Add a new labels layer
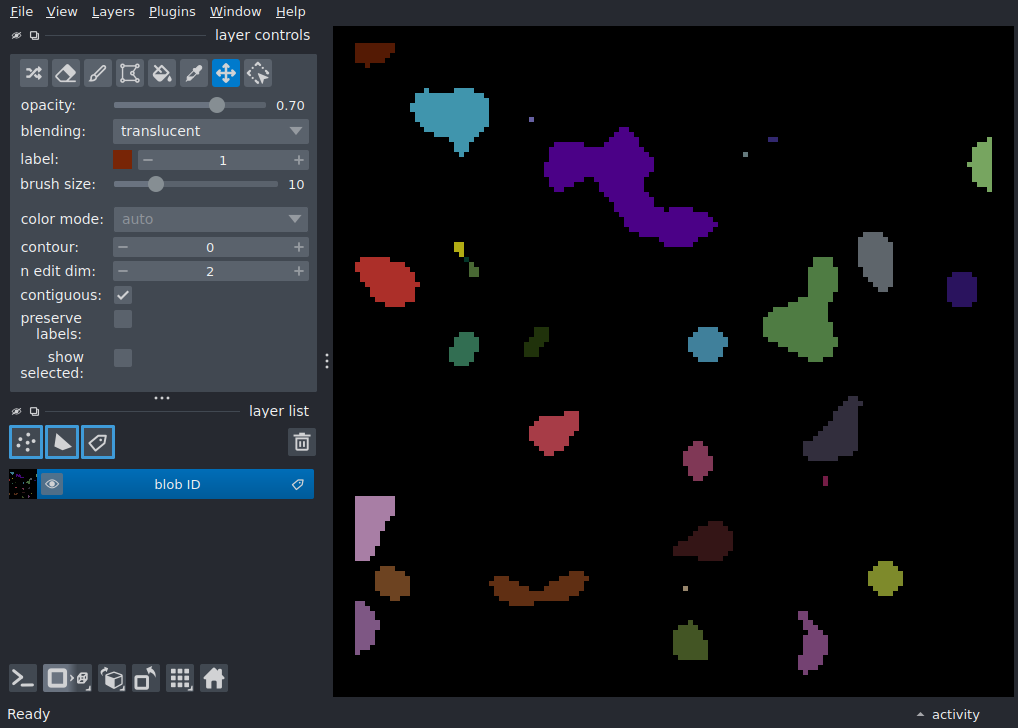The width and height of the screenshot is (1018, 728). 98,442
